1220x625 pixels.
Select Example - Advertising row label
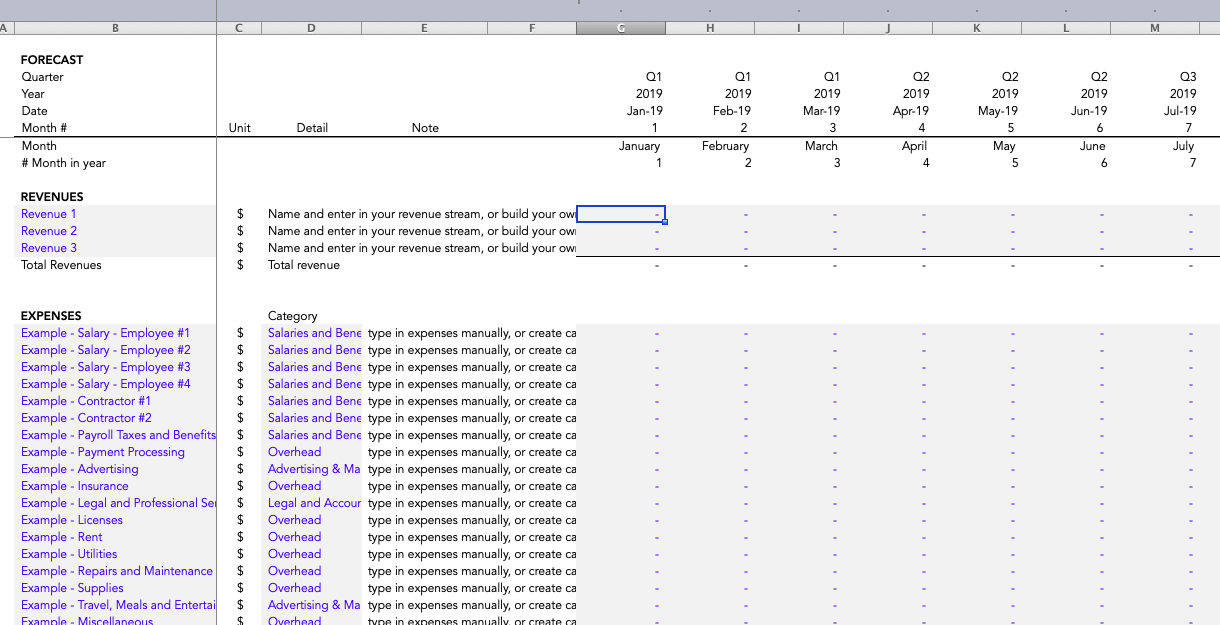(80, 469)
